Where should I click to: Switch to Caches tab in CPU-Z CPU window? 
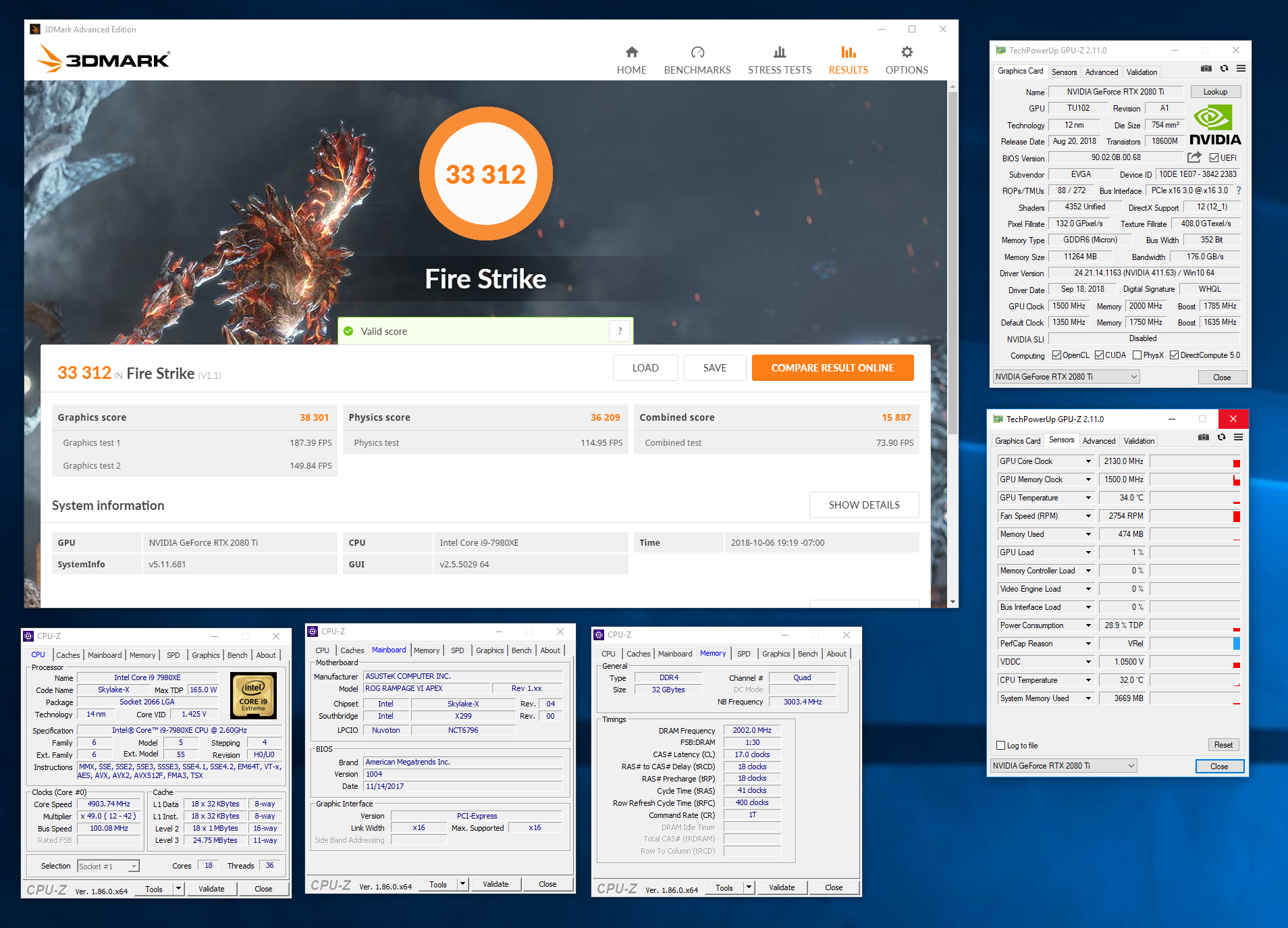[68, 655]
